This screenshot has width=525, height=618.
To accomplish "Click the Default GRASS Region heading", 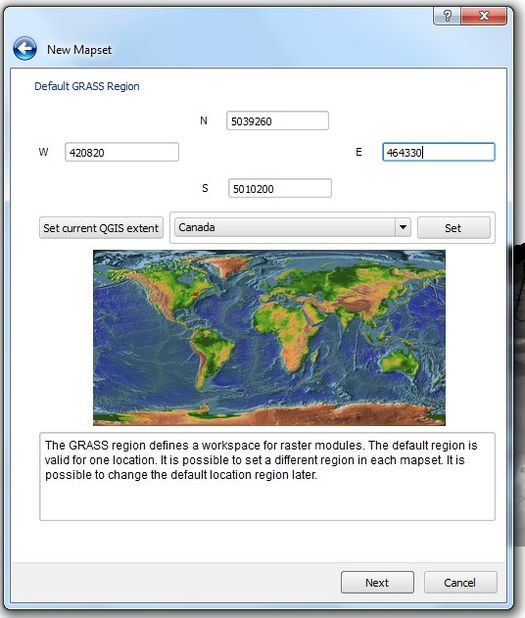I will pyautogui.click(x=87, y=86).
